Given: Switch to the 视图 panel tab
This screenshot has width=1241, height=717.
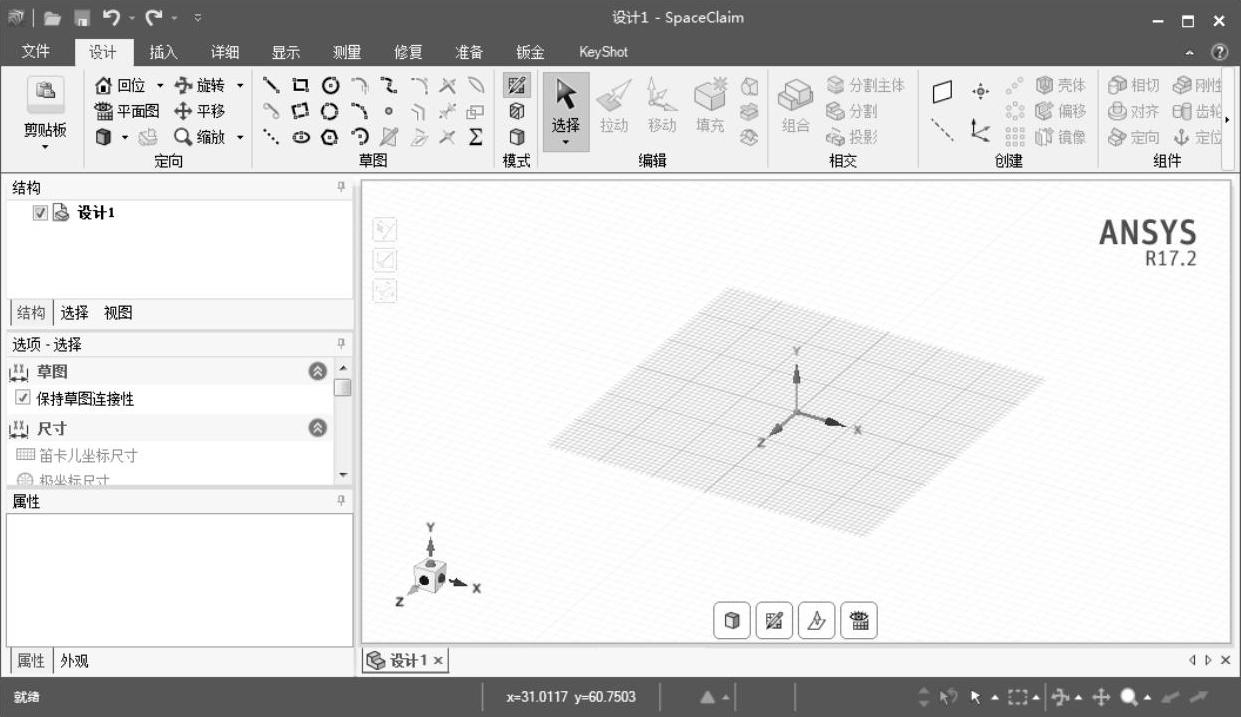Looking at the screenshot, I should tap(118, 313).
